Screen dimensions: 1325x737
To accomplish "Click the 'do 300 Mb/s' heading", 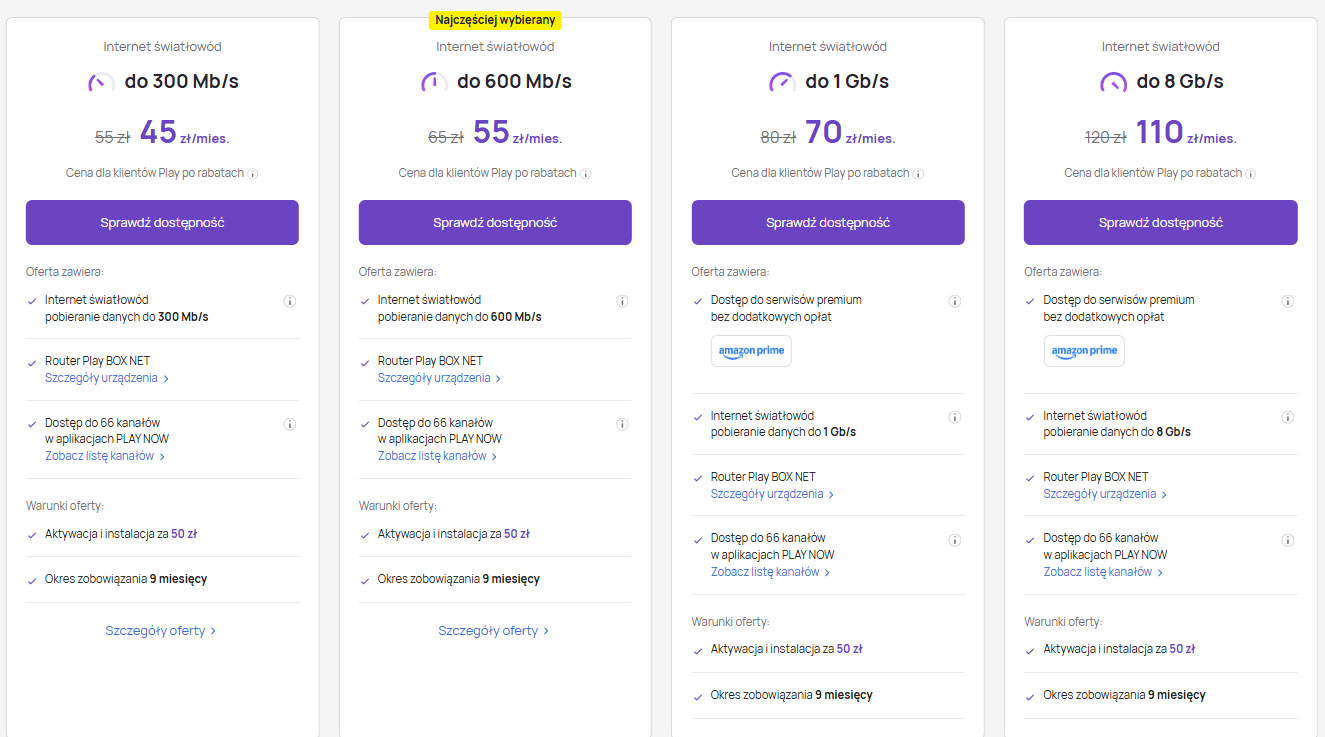I will (182, 81).
